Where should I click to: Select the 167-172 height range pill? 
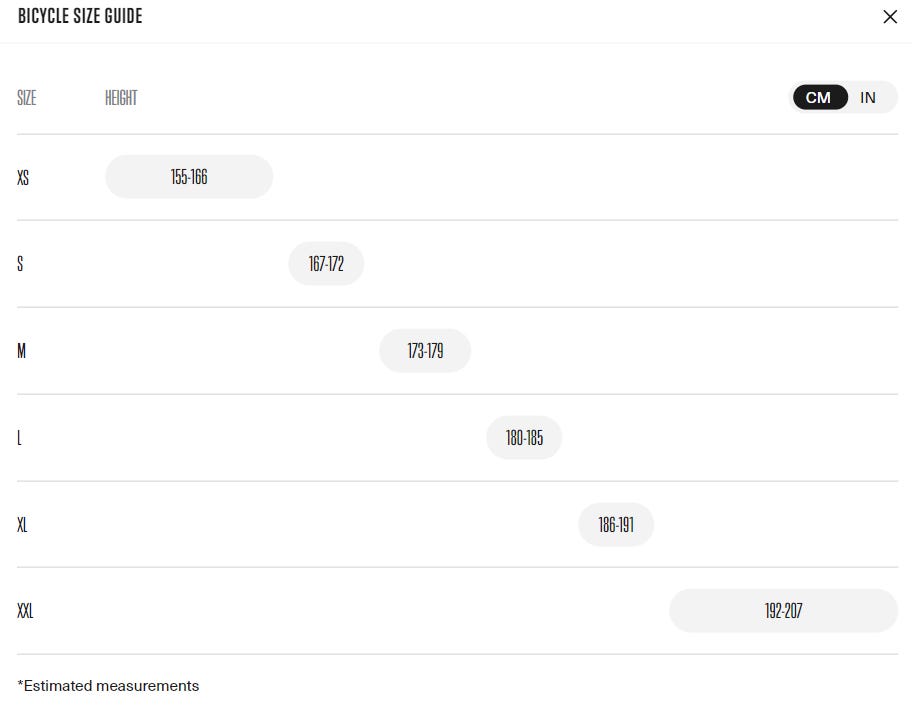[x=326, y=264]
